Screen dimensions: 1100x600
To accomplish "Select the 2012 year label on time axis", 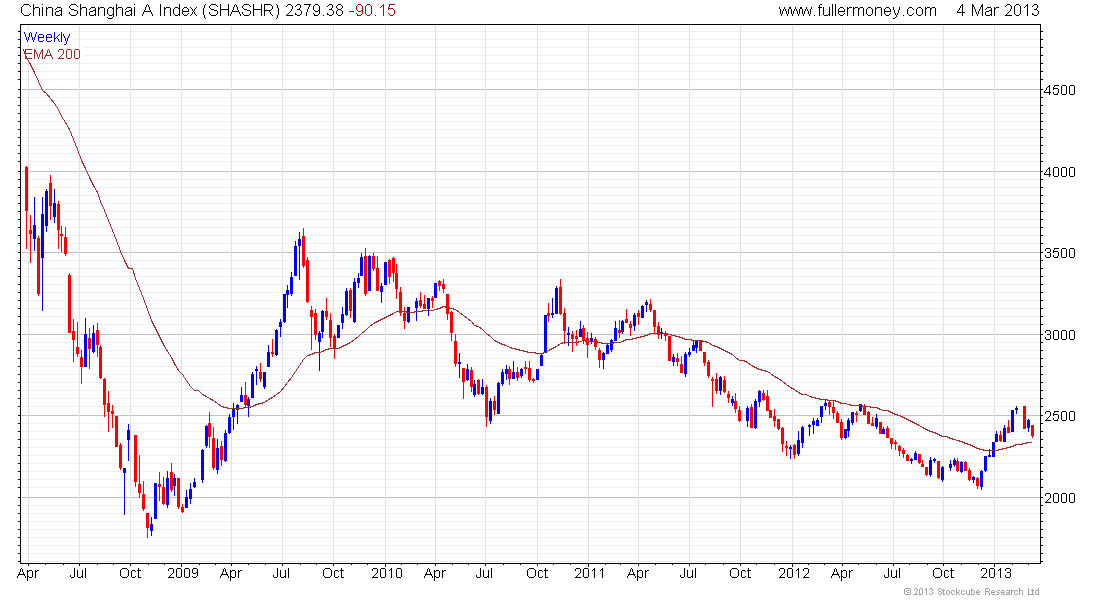I will [794, 573].
